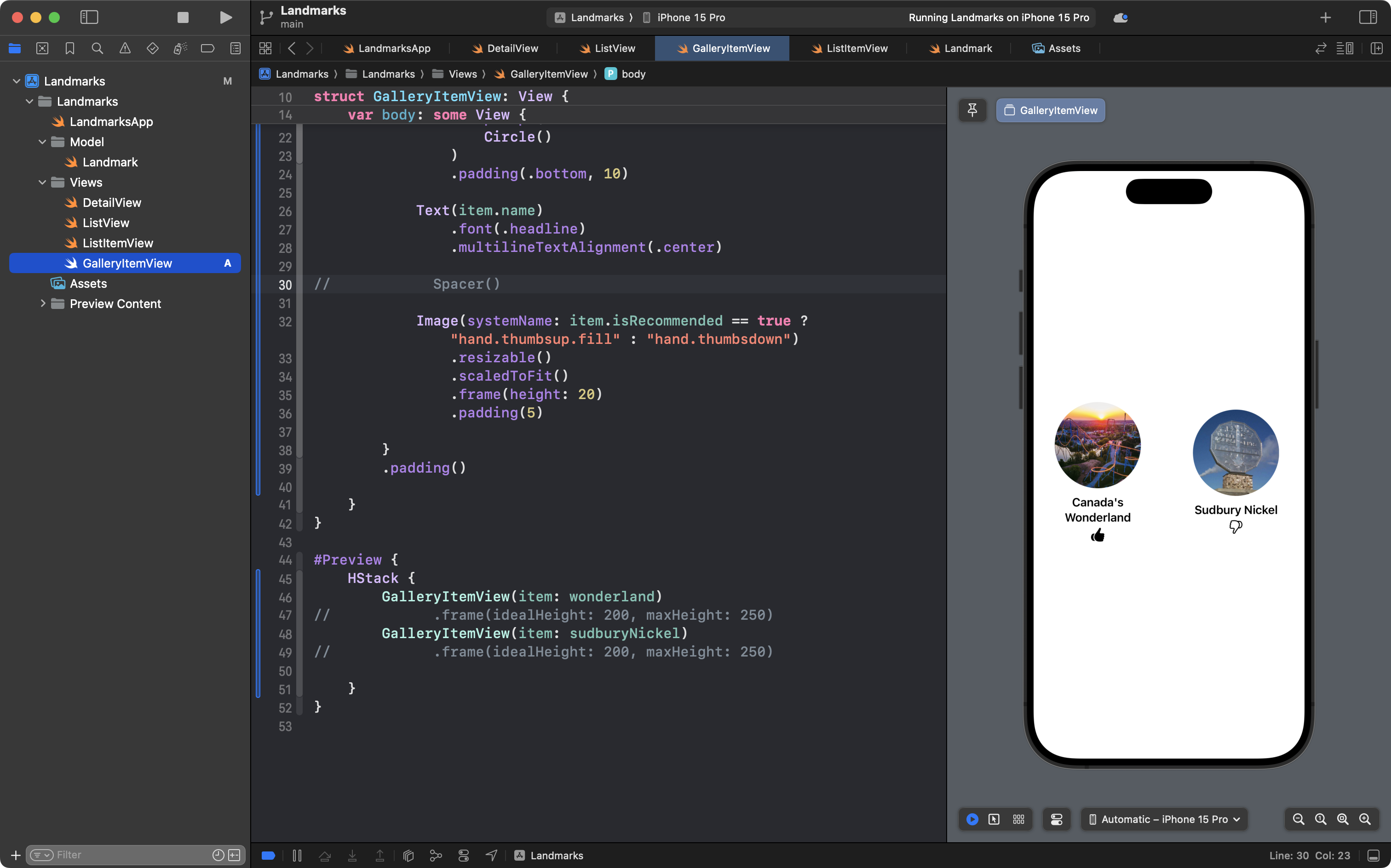The height and width of the screenshot is (868, 1391).
Task: Collapse the Views folder in the navigator
Action: tap(41, 182)
